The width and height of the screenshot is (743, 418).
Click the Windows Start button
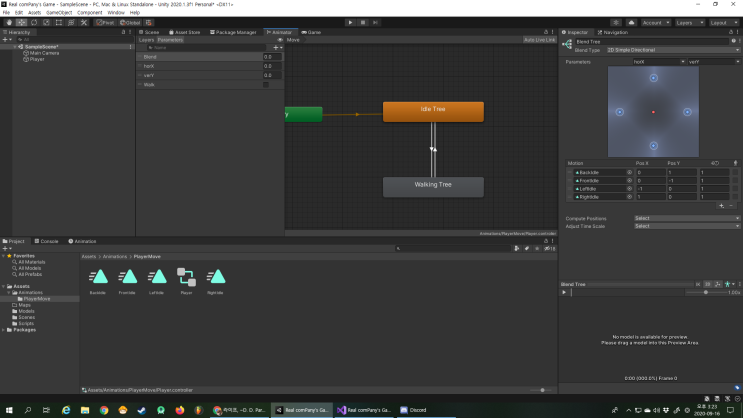click(x=9, y=410)
